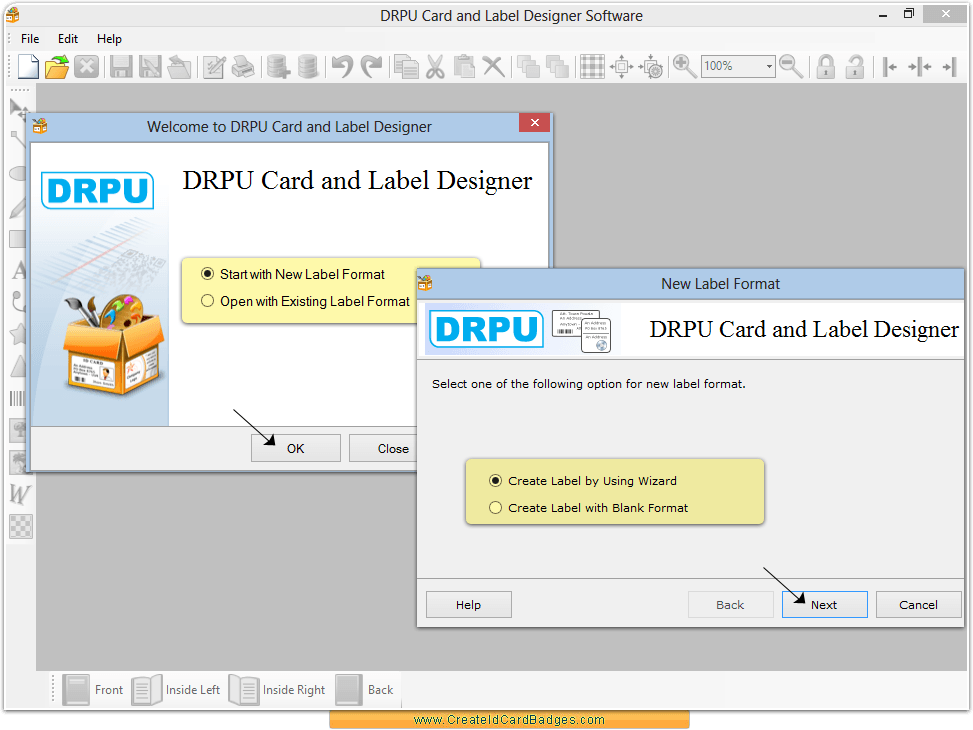Click the open padlock unlock icon
973x730 pixels.
(x=855, y=66)
